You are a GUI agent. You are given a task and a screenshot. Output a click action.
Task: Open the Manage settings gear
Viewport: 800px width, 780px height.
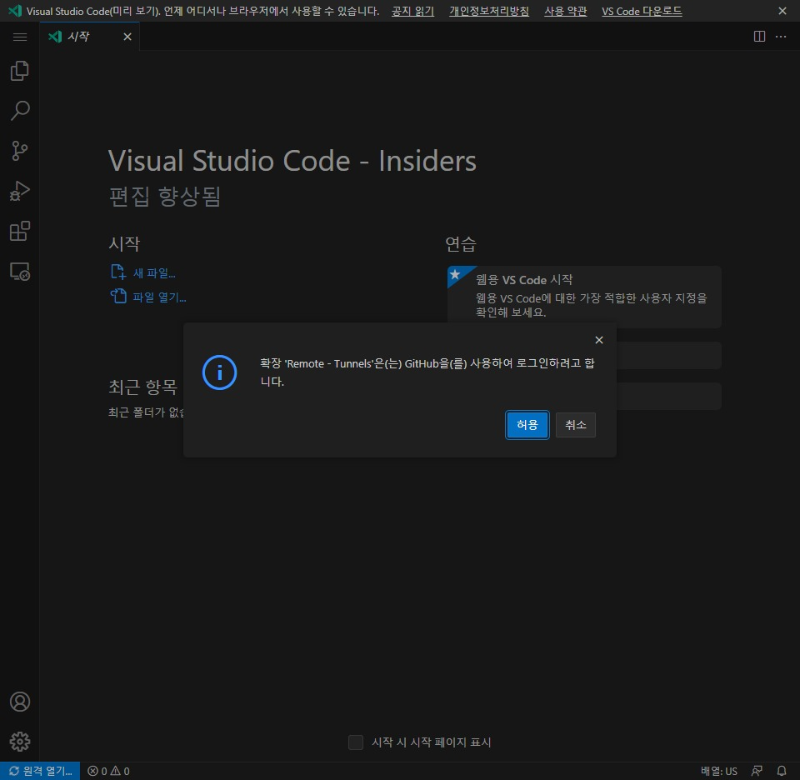coord(19,742)
